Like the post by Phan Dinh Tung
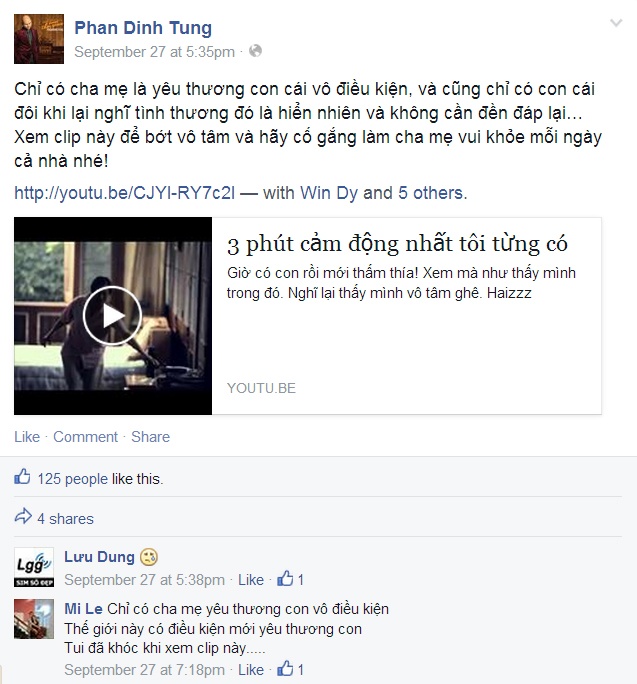This screenshot has height=684, width=637. (x=27, y=437)
